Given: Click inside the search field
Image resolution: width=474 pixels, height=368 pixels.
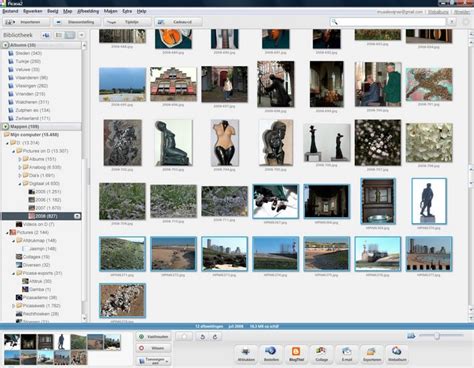Looking at the screenshot, I should coord(388,22).
